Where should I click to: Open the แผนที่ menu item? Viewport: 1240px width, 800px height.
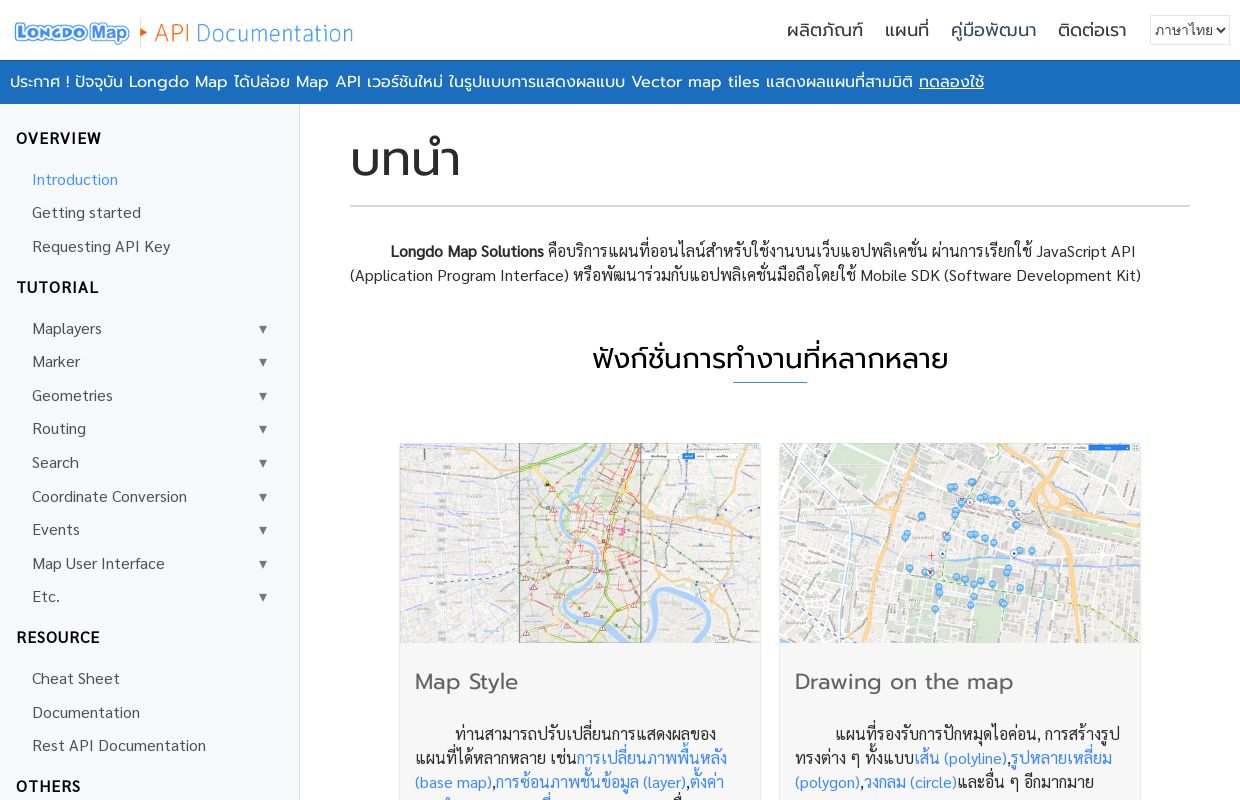coord(907,30)
